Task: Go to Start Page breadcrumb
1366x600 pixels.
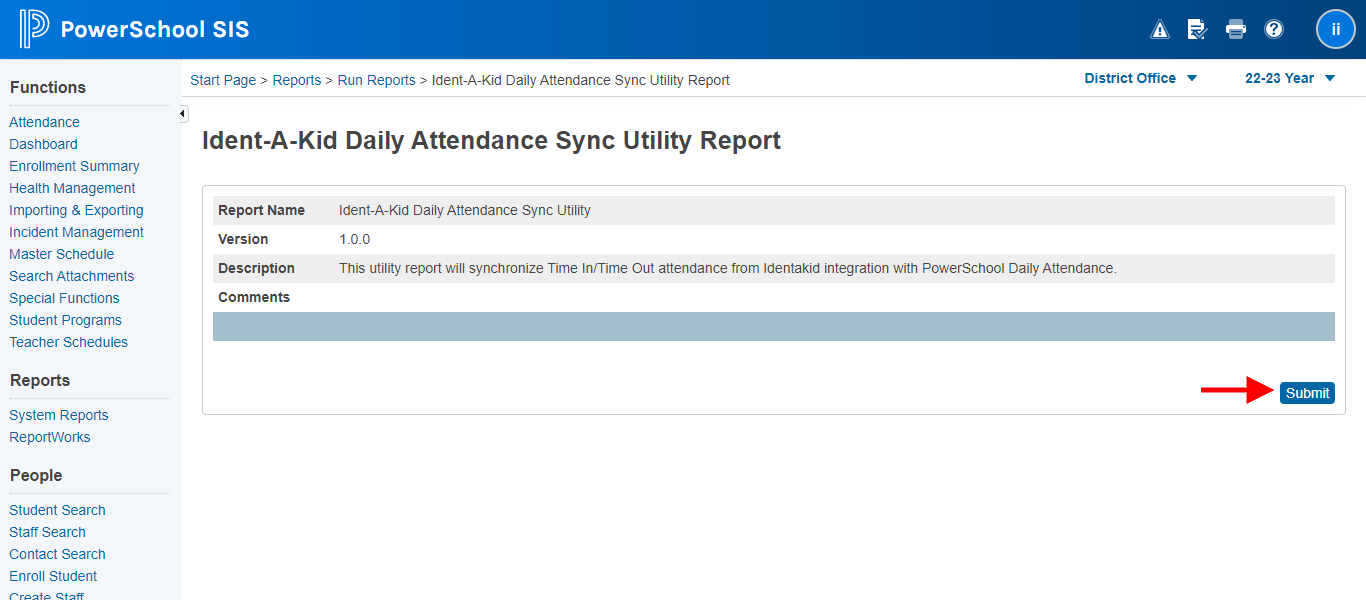Action: click(x=223, y=80)
